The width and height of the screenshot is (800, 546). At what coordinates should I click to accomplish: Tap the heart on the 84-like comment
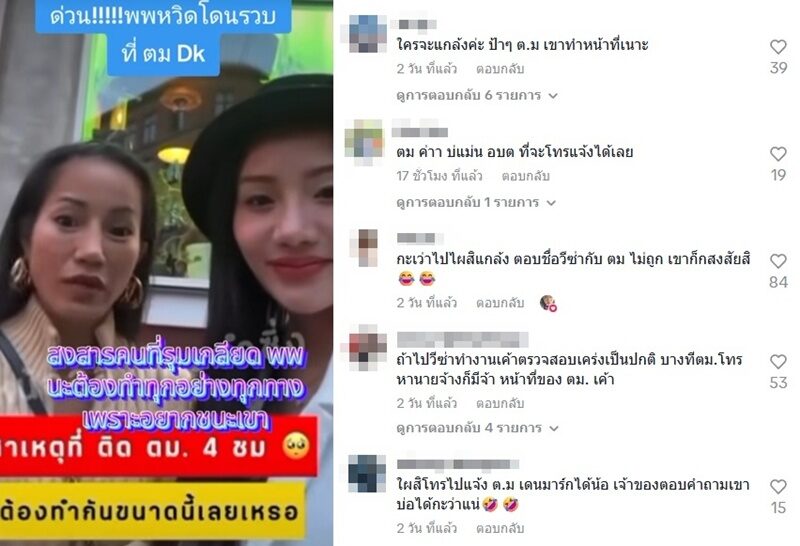click(778, 261)
